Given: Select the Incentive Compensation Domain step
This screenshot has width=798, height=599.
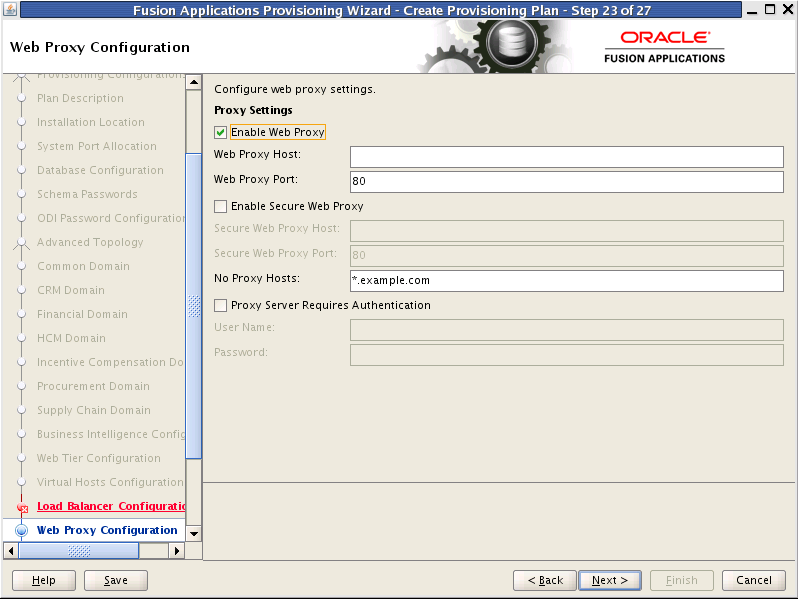Looking at the screenshot, I should [110, 362].
